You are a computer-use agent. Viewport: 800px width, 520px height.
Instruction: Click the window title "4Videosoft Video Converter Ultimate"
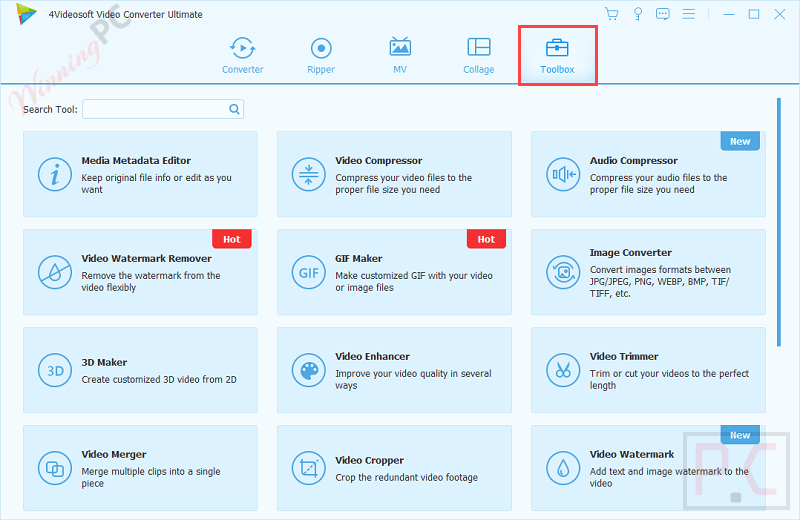point(126,14)
